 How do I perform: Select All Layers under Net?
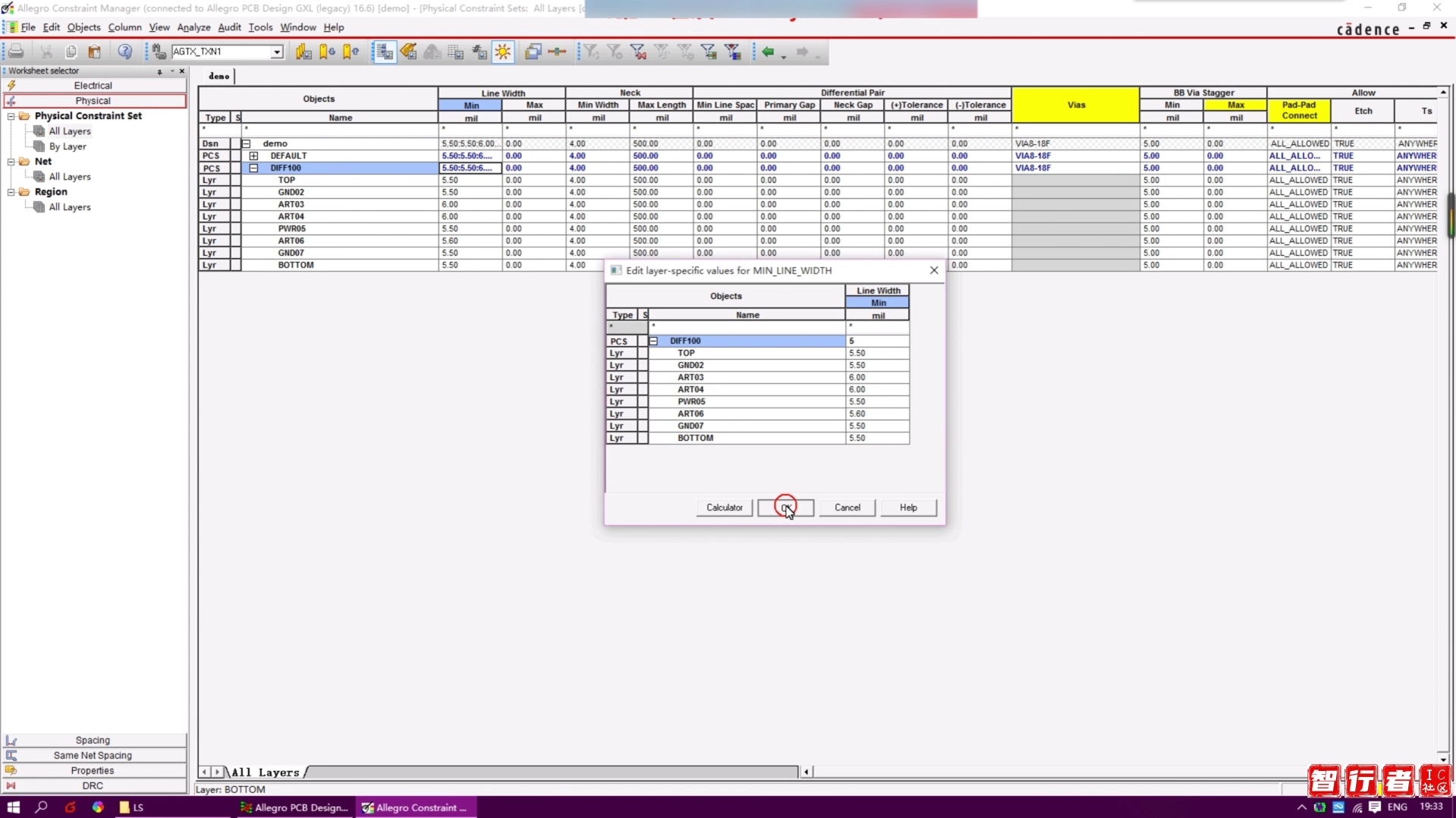click(x=70, y=177)
